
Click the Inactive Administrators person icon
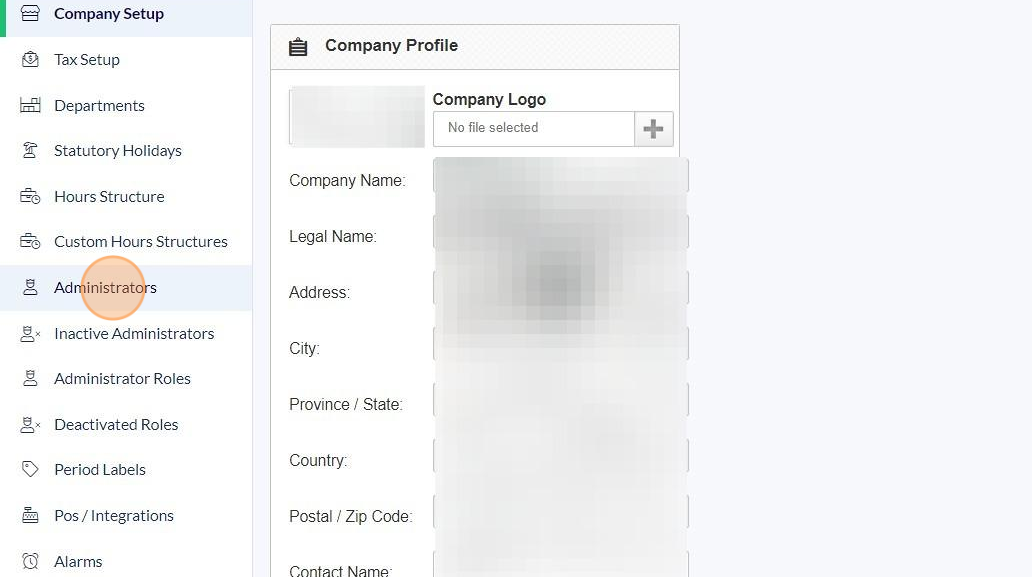30,334
